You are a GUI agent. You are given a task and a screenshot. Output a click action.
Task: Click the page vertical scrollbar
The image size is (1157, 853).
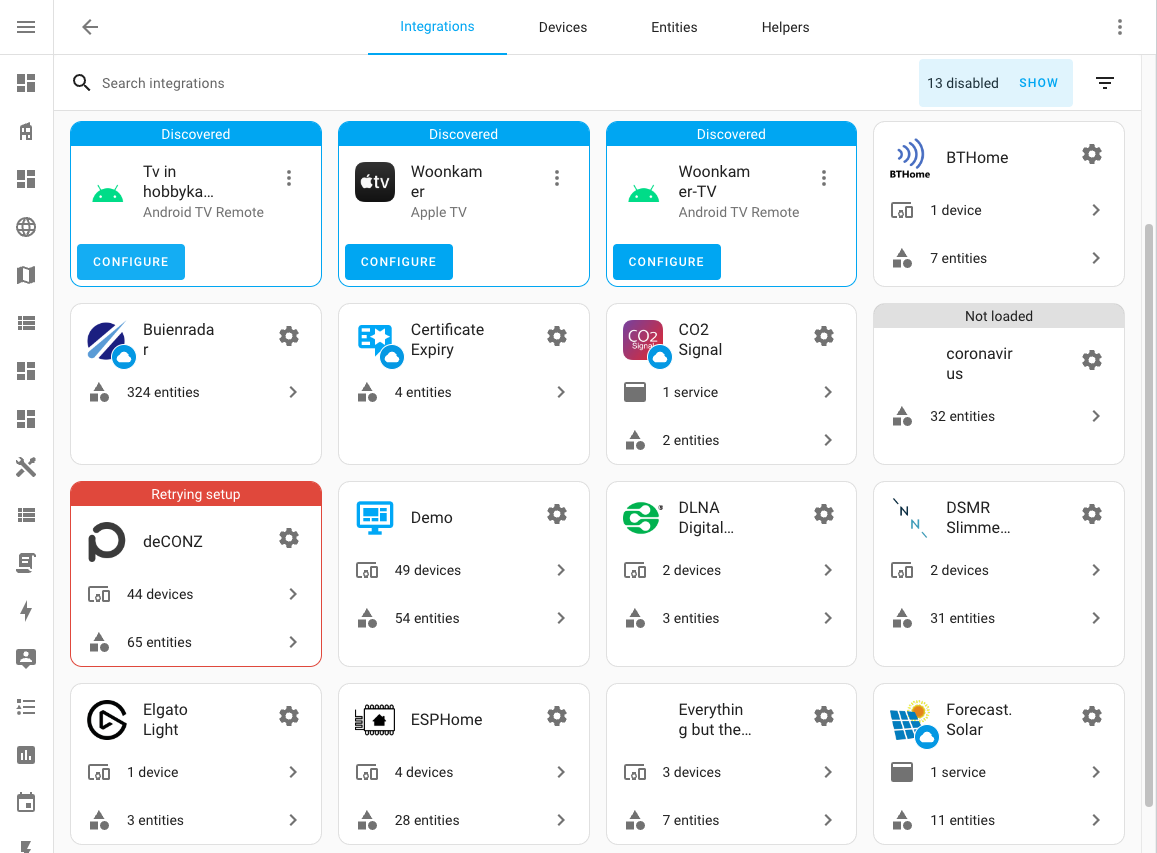point(1149,515)
